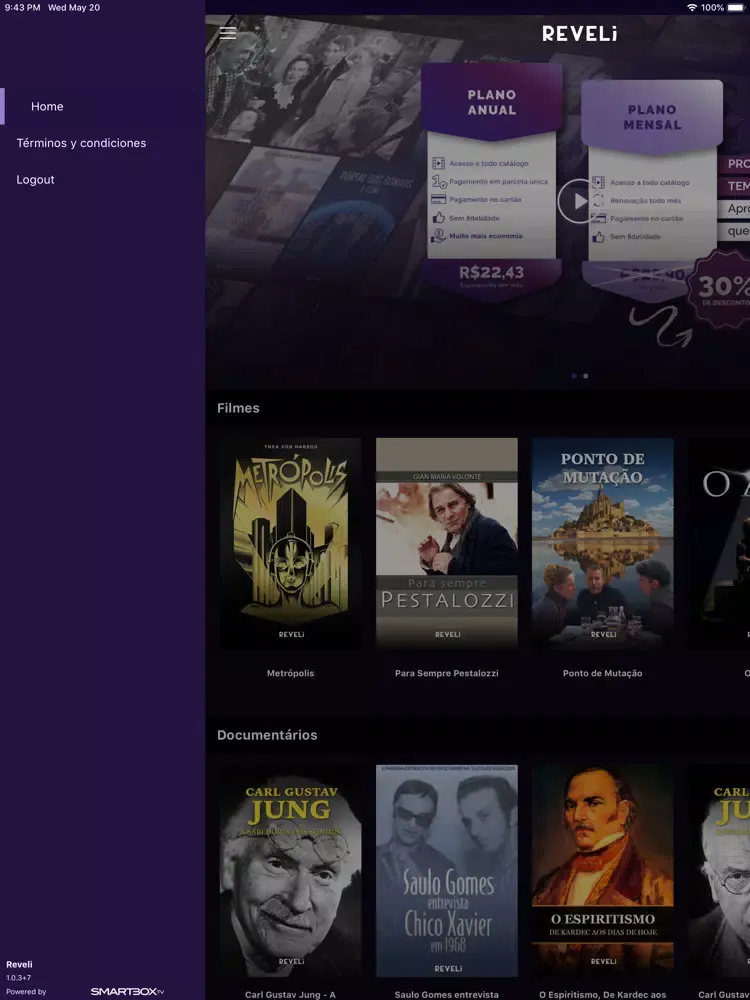The image size is (750, 1000).
Task: Open the Saulo Gomes entrevista Chico Xavier poster
Action: 446,871
